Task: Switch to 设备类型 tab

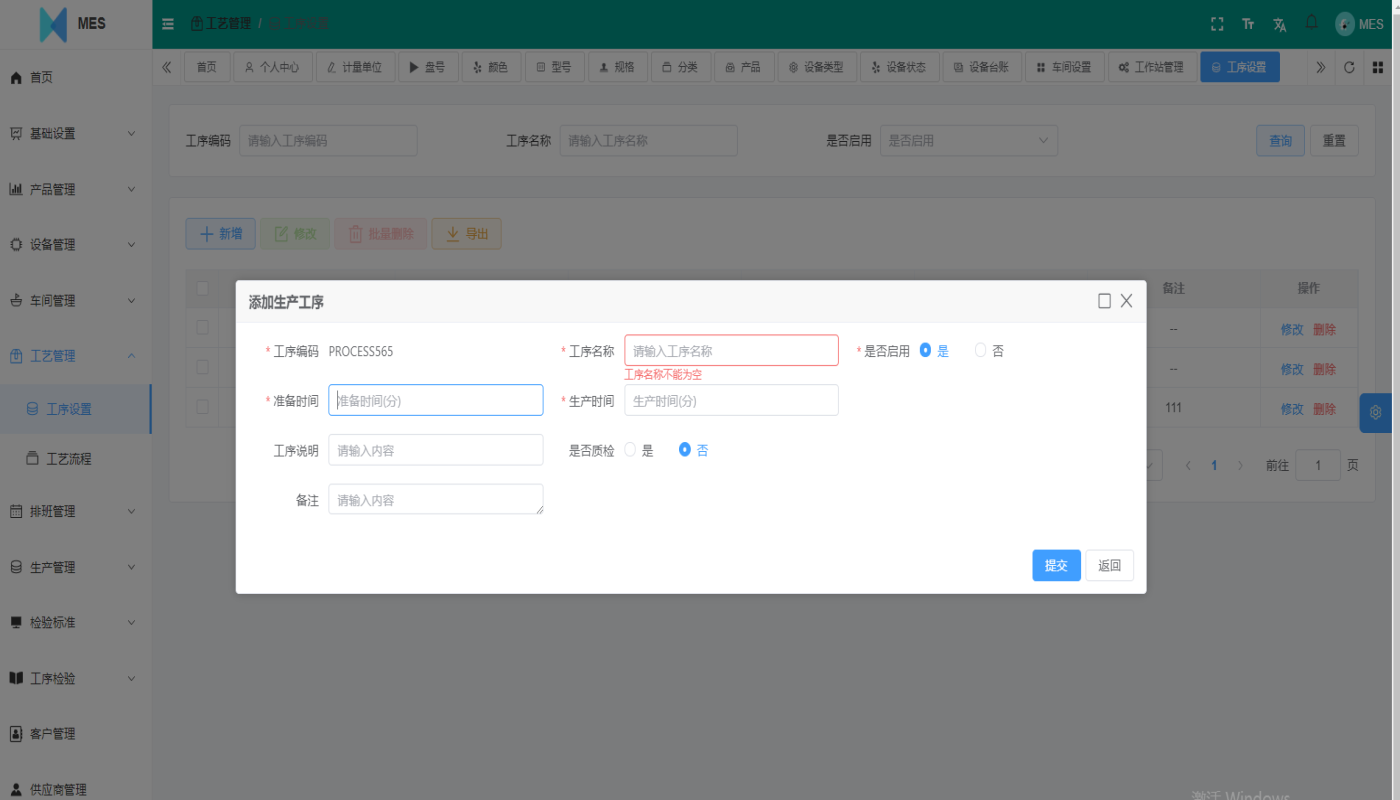Action: point(817,67)
